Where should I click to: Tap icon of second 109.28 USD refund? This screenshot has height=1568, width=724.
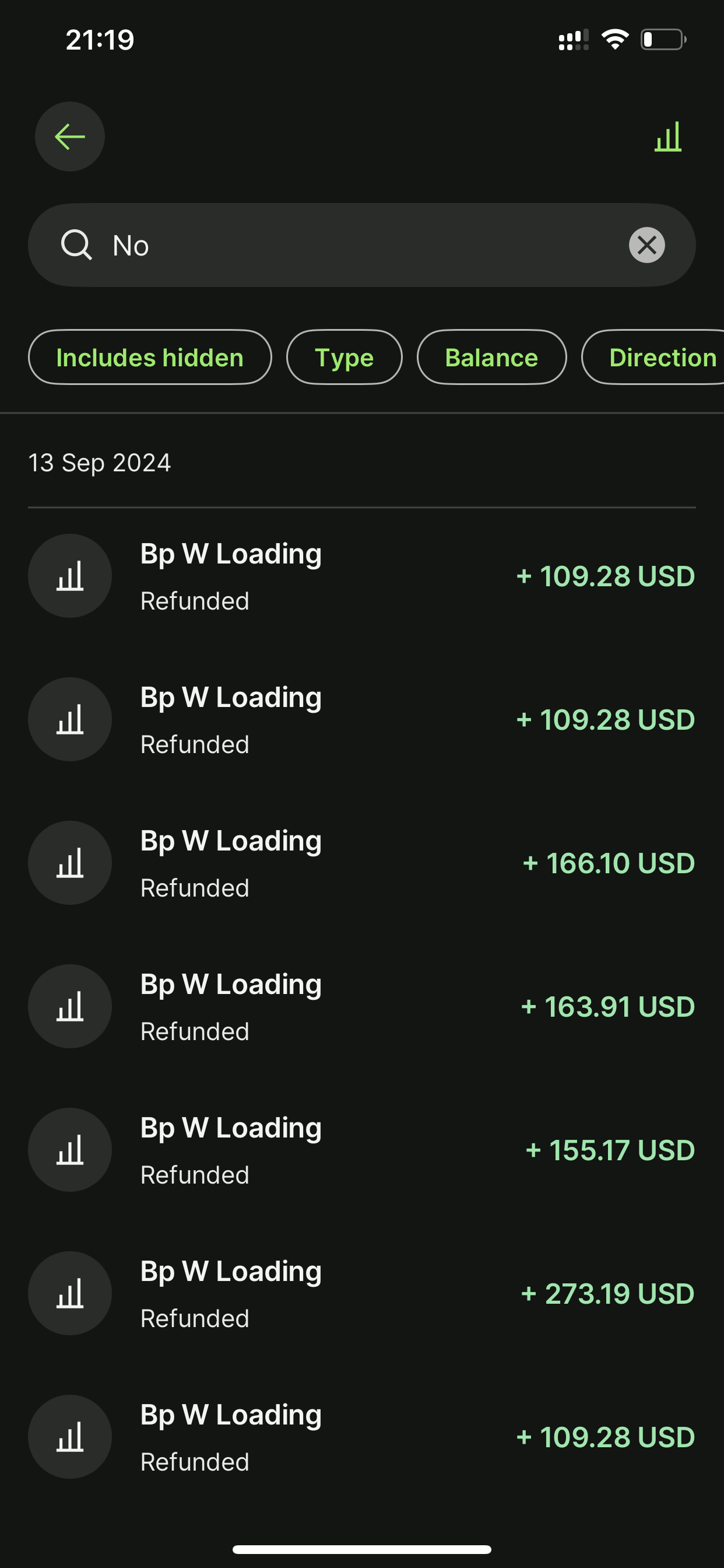70,719
